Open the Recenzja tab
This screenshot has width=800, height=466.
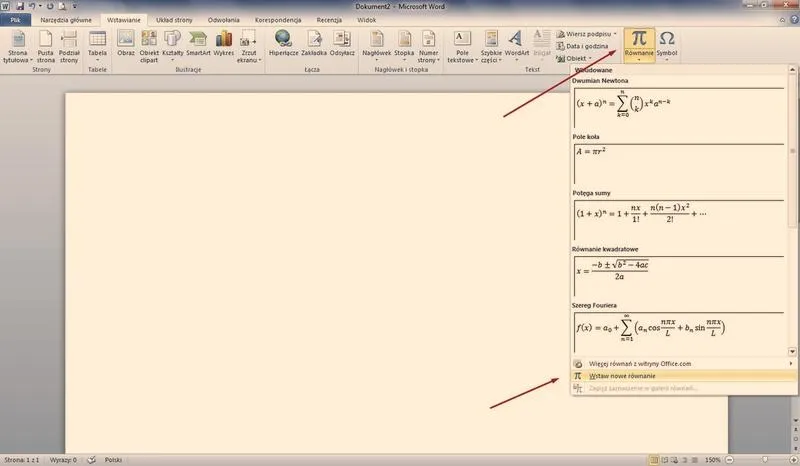pos(329,20)
